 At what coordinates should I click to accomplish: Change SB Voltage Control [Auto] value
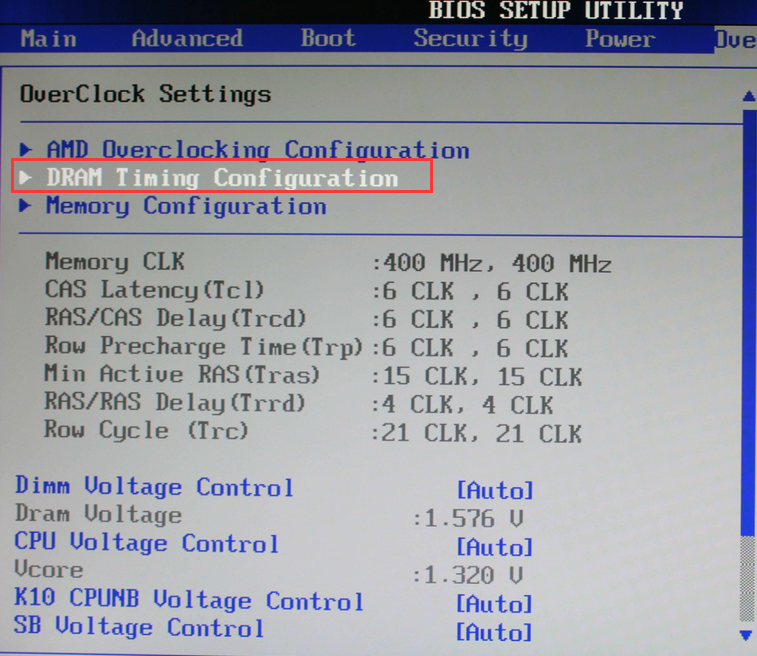[x=495, y=632]
